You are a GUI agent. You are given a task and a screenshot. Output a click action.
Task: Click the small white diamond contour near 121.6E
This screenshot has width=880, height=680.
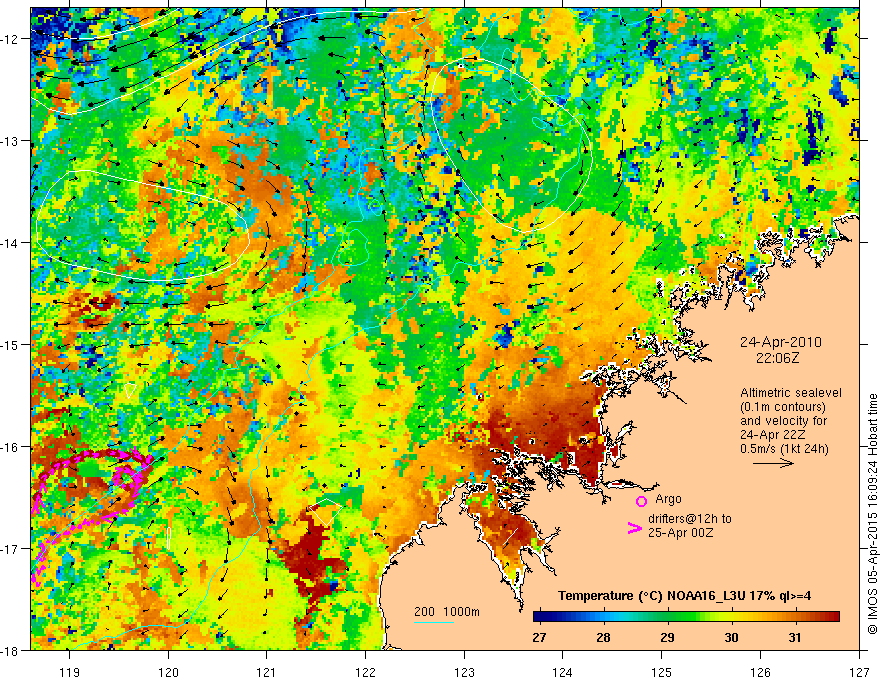tap(326, 511)
